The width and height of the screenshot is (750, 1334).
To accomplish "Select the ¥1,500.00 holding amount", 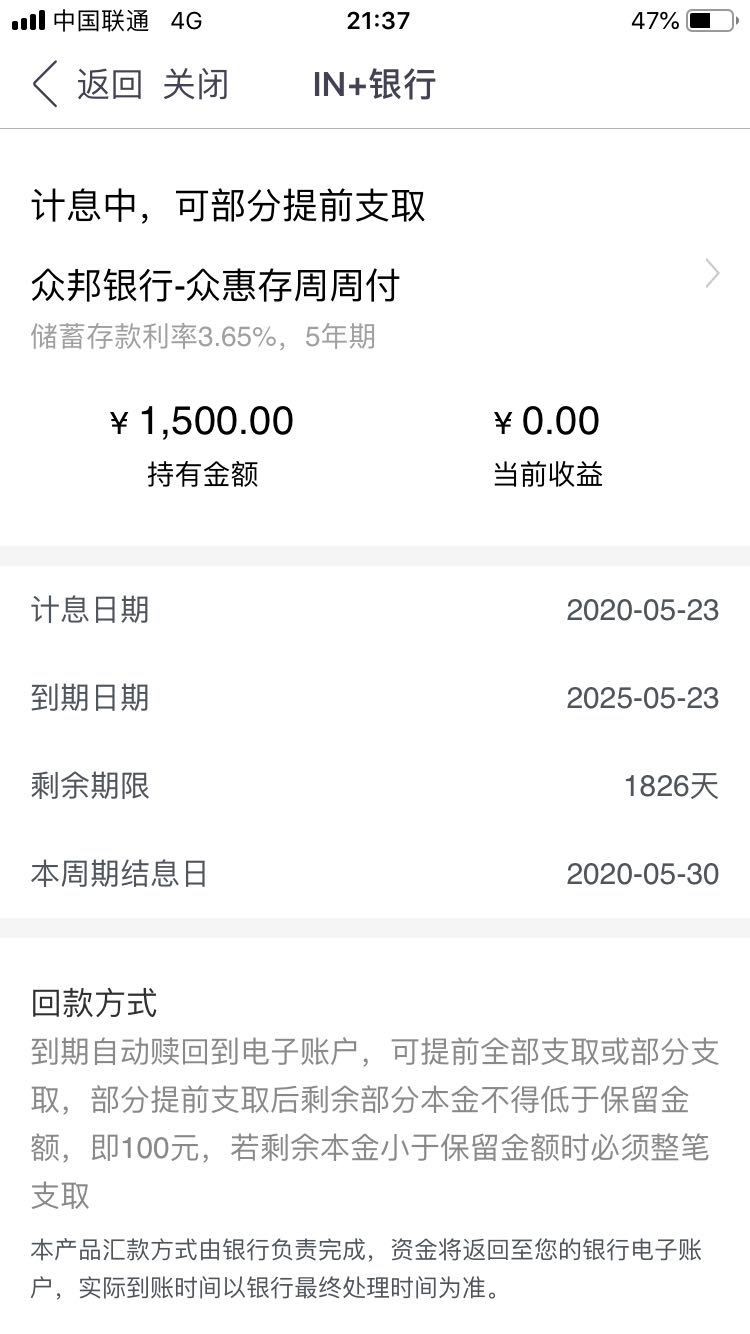I will pyautogui.click(x=202, y=421).
